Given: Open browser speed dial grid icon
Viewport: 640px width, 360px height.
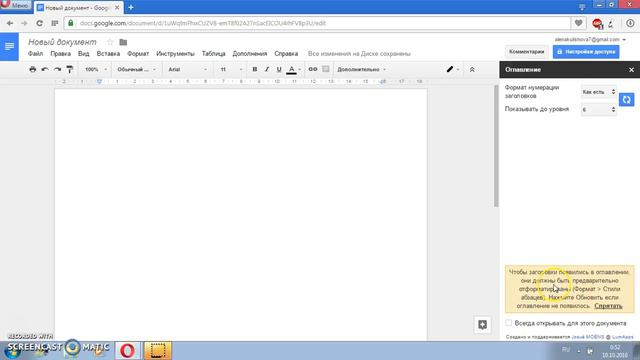Looking at the screenshot, I should pos(54,23).
